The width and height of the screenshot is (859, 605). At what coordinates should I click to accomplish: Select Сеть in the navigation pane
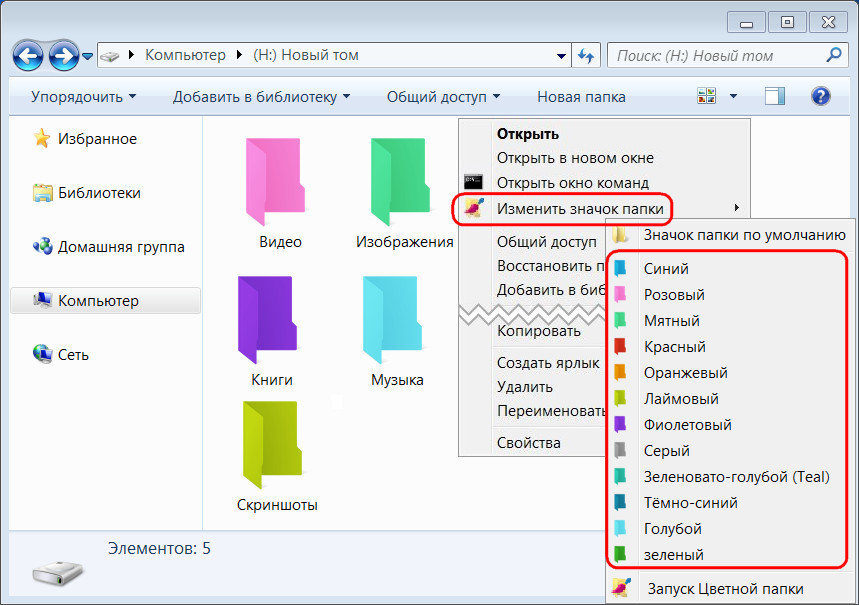coord(60,355)
